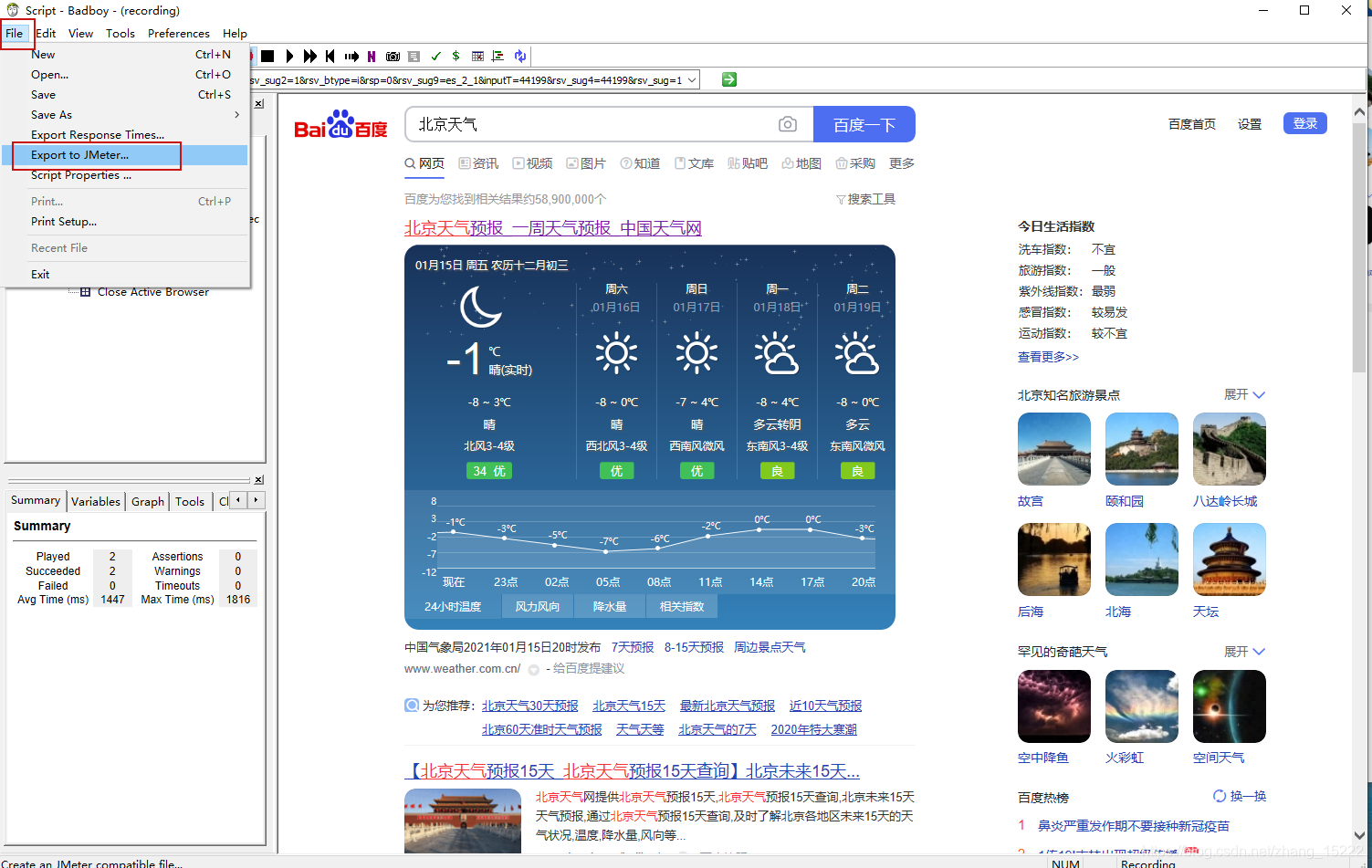Image resolution: width=1372 pixels, height=868 pixels.
Task: Open the URL address dropdown arrow
Action: (x=692, y=80)
